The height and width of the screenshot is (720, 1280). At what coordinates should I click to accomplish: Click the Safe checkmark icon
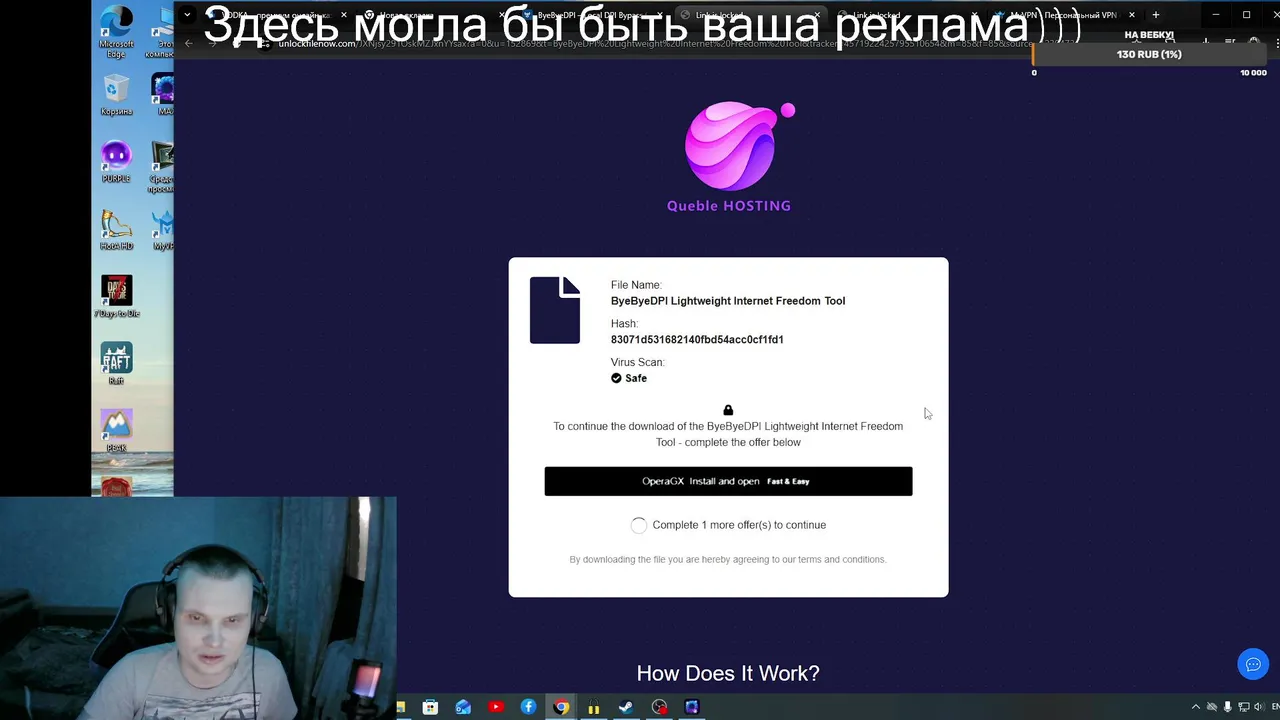tap(616, 378)
